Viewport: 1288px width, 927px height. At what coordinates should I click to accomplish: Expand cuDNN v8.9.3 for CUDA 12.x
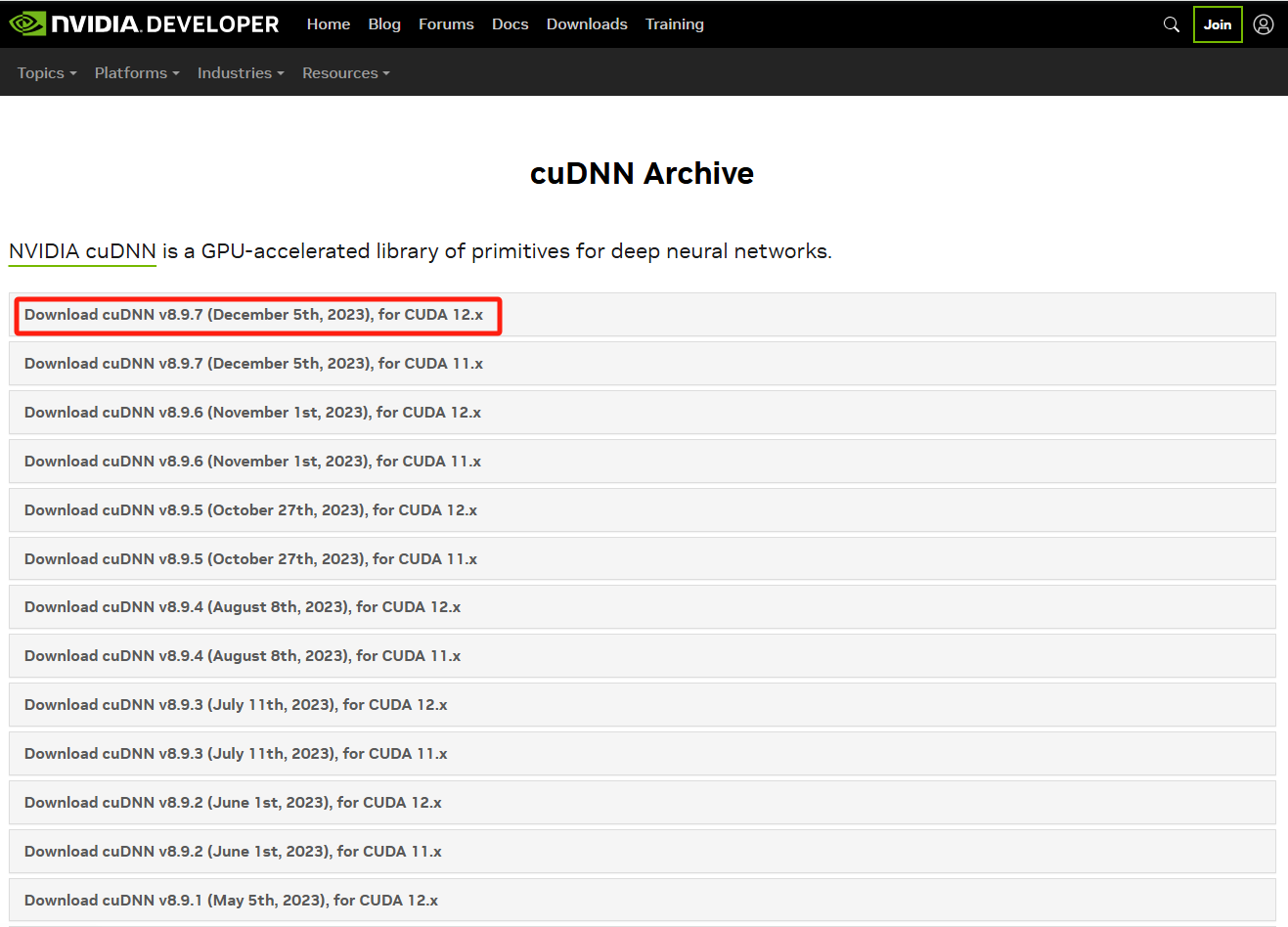[x=643, y=705]
